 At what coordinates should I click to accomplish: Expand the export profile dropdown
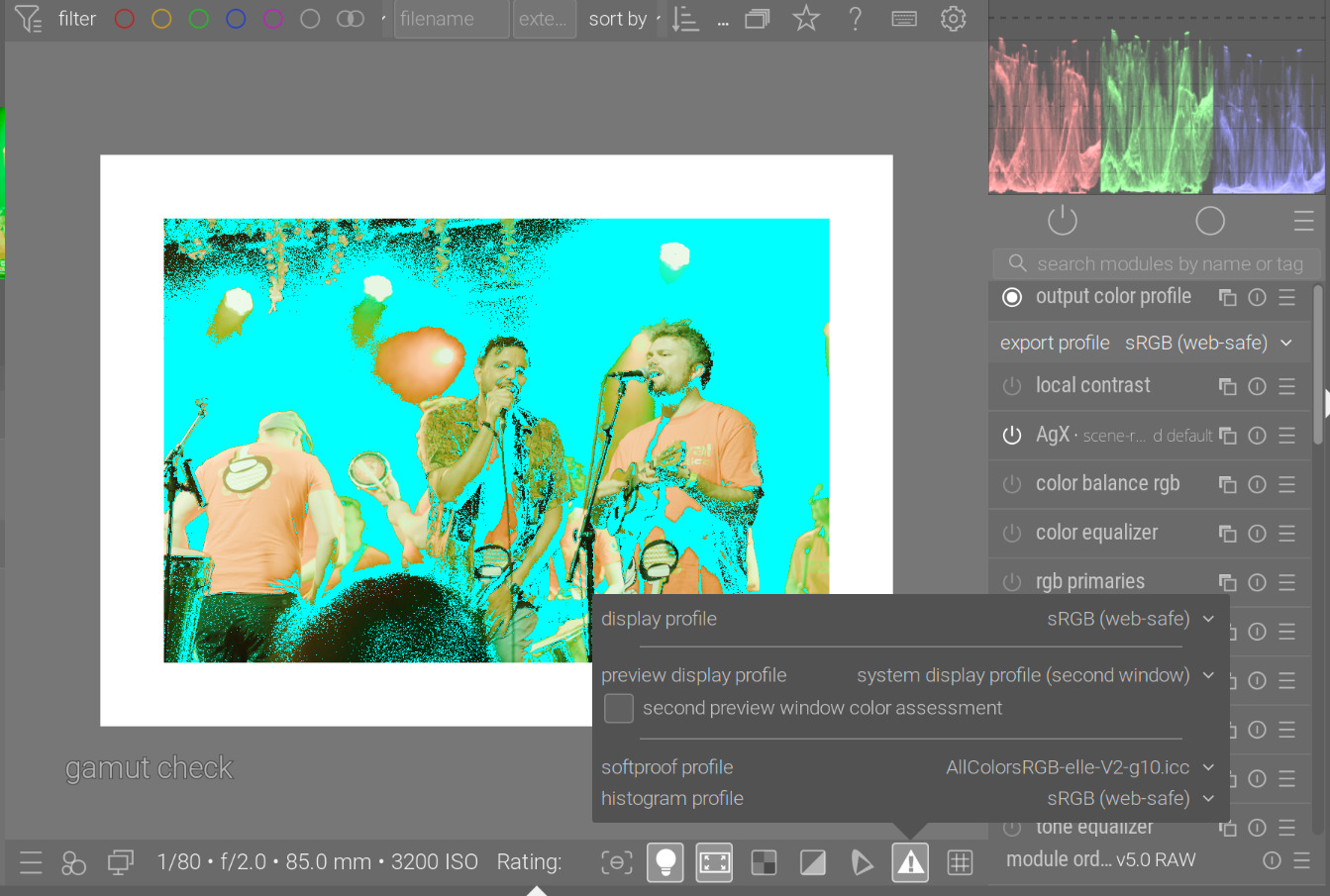point(1207,343)
